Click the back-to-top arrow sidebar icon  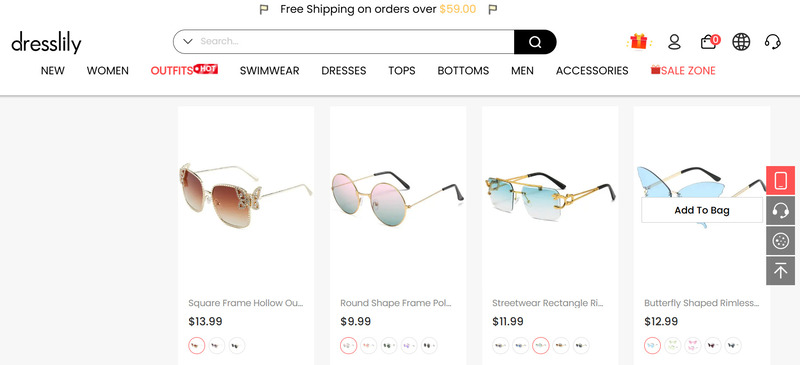pyautogui.click(x=781, y=271)
